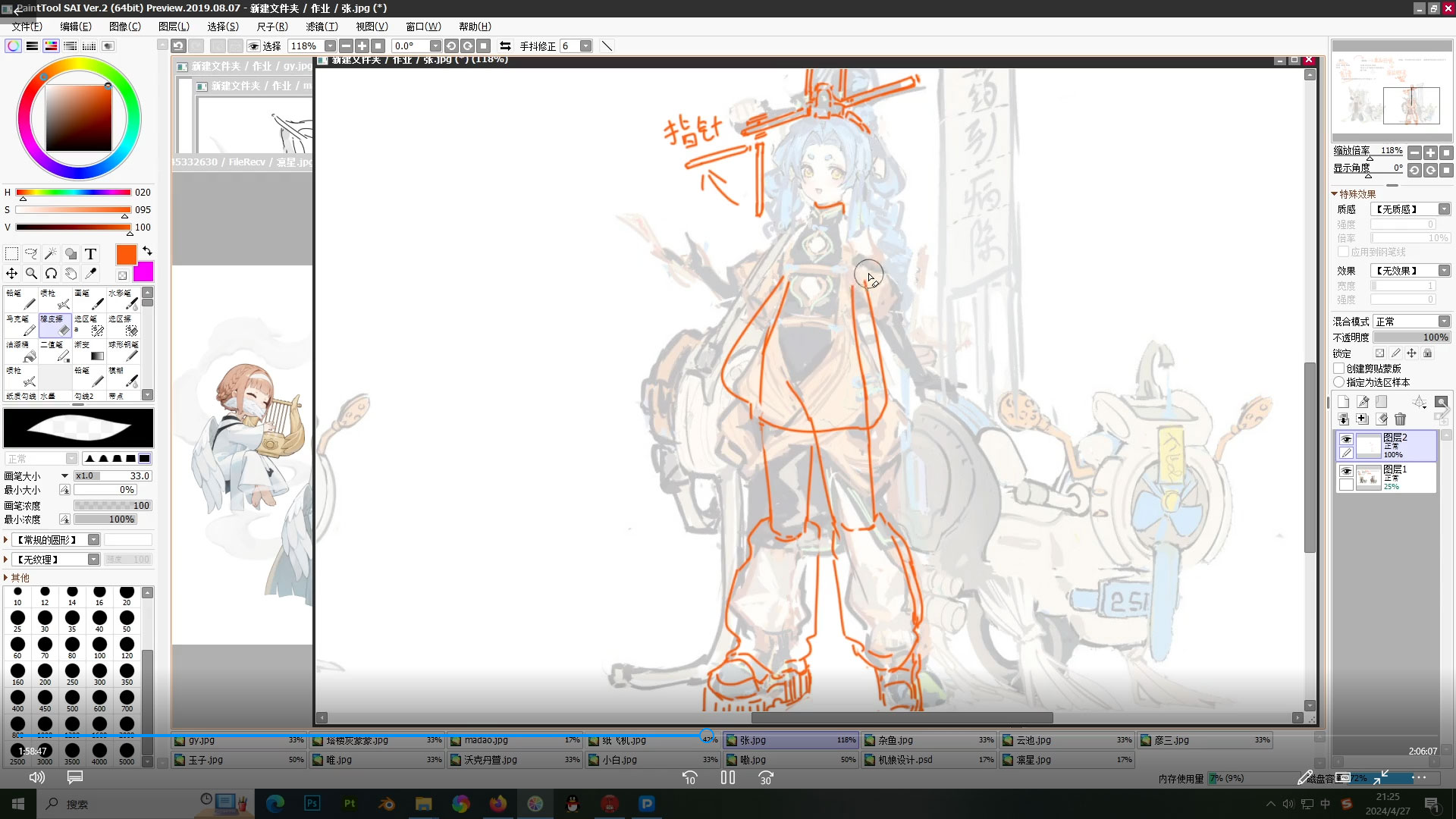Viewport: 1456px width, 819px height.
Task: Swap foreground and background colors
Action: [147, 251]
